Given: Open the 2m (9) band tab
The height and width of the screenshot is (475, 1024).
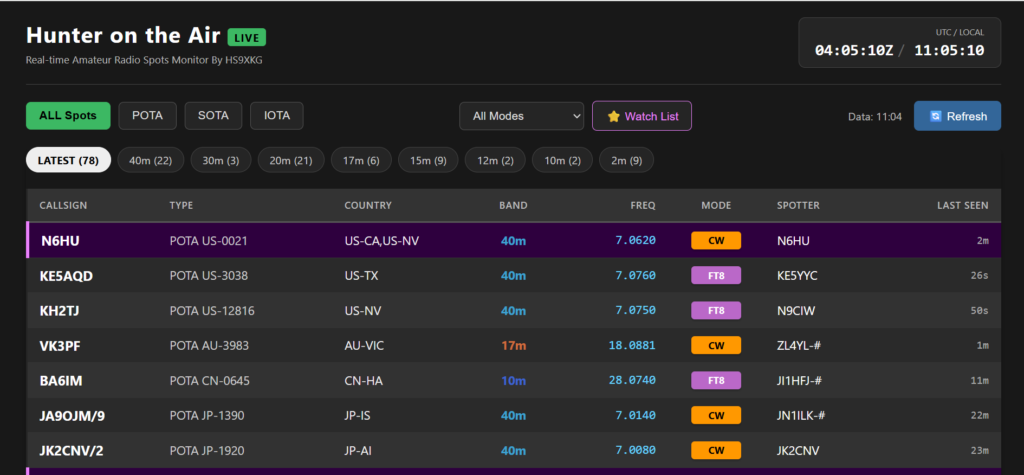Looking at the screenshot, I should click(x=627, y=160).
